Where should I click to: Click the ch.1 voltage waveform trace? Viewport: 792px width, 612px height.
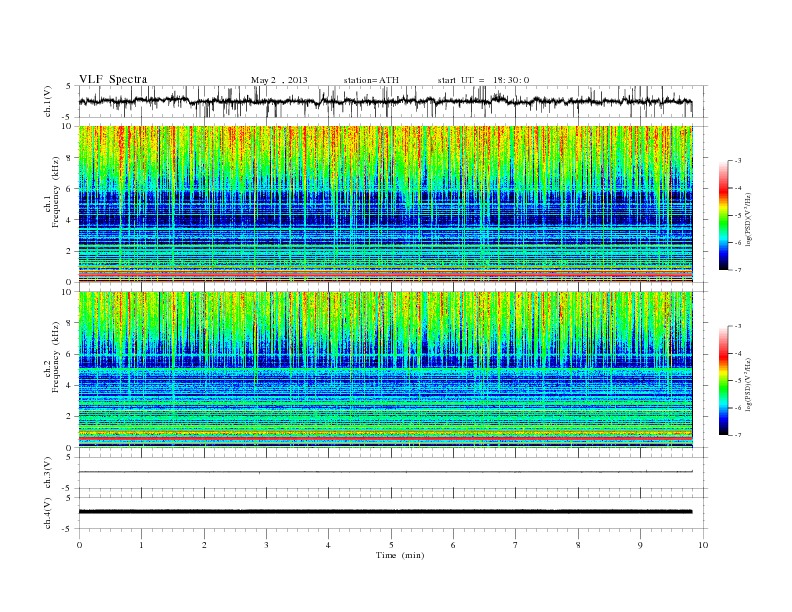385,101
